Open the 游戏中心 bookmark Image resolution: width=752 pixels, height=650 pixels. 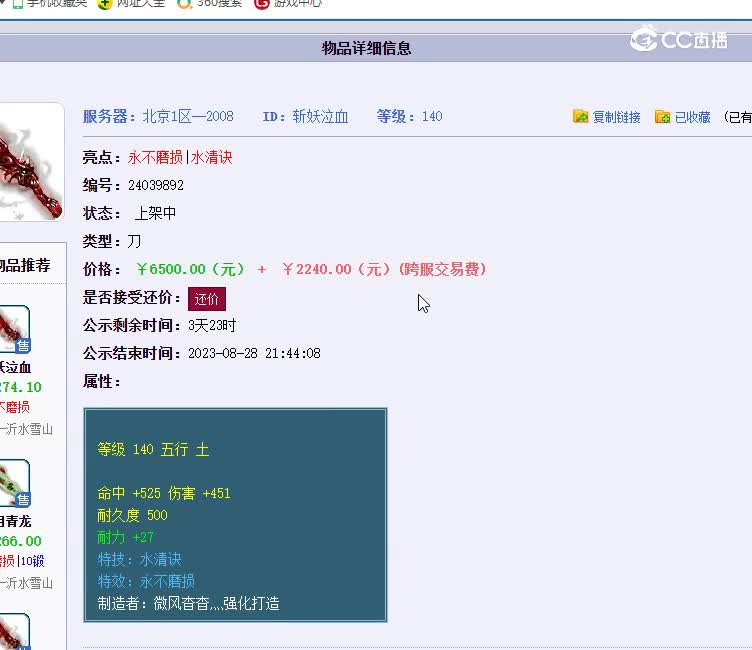tap(297, 3)
